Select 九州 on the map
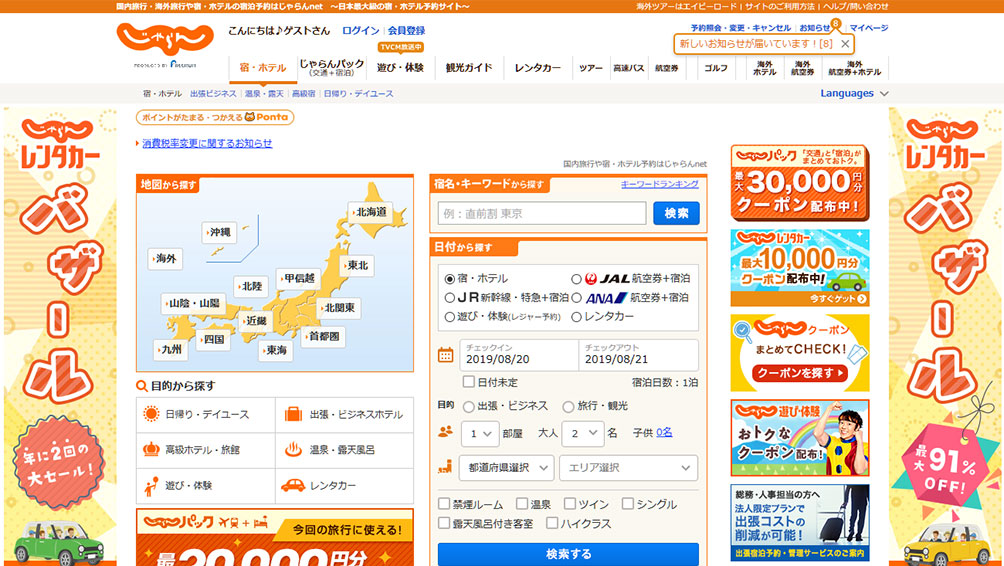This screenshot has height=566, width=1004. coord(170,350)
